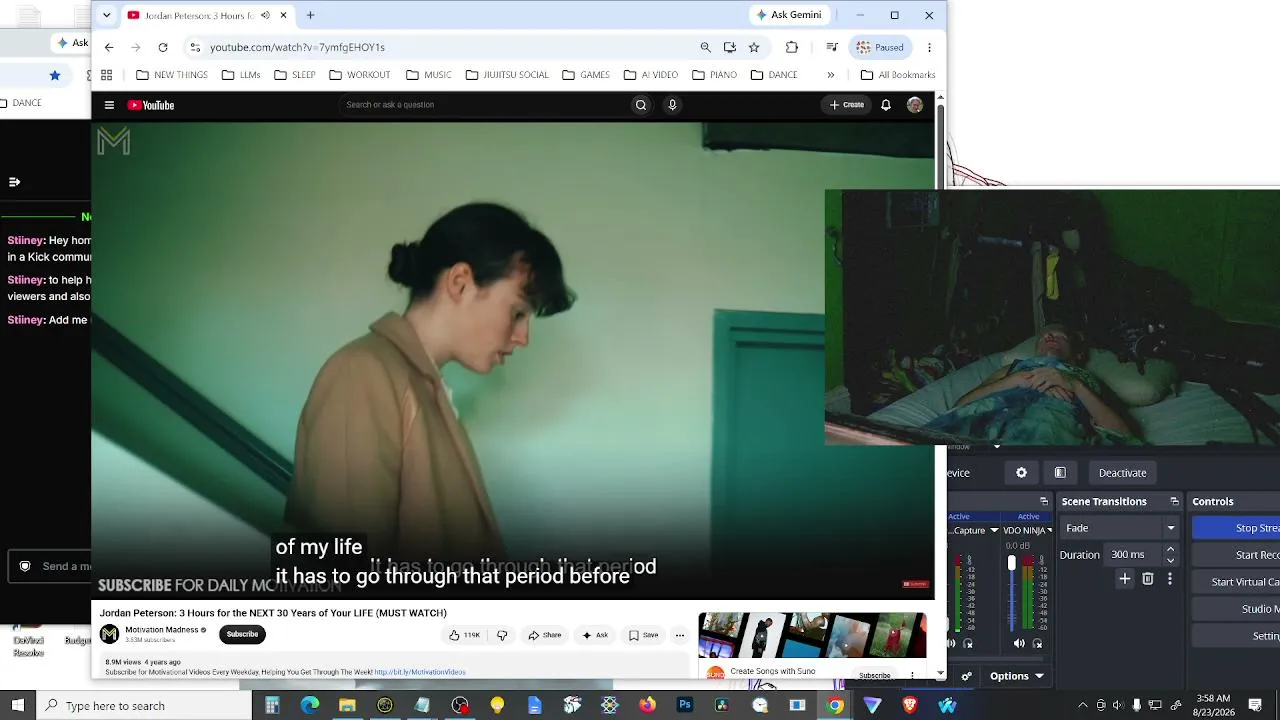Undock the Scene Transitions panel
Image resolution: width=1280 pixels, height=720 pixels.
(x=1174, y=501)
